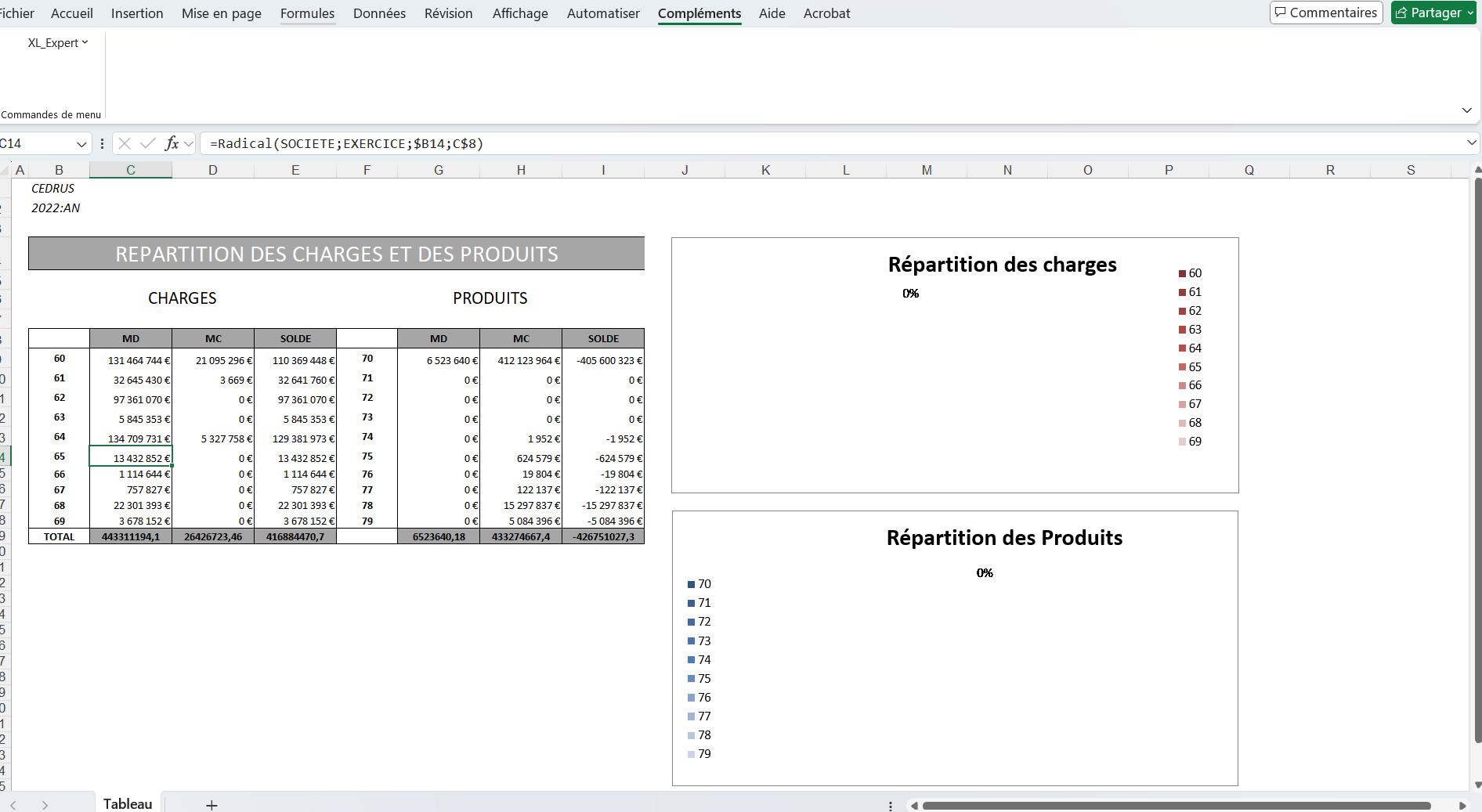Expand the Name Box dropdown arrow
Viewport: 1482px width, 812px height.
coord(81,144)
